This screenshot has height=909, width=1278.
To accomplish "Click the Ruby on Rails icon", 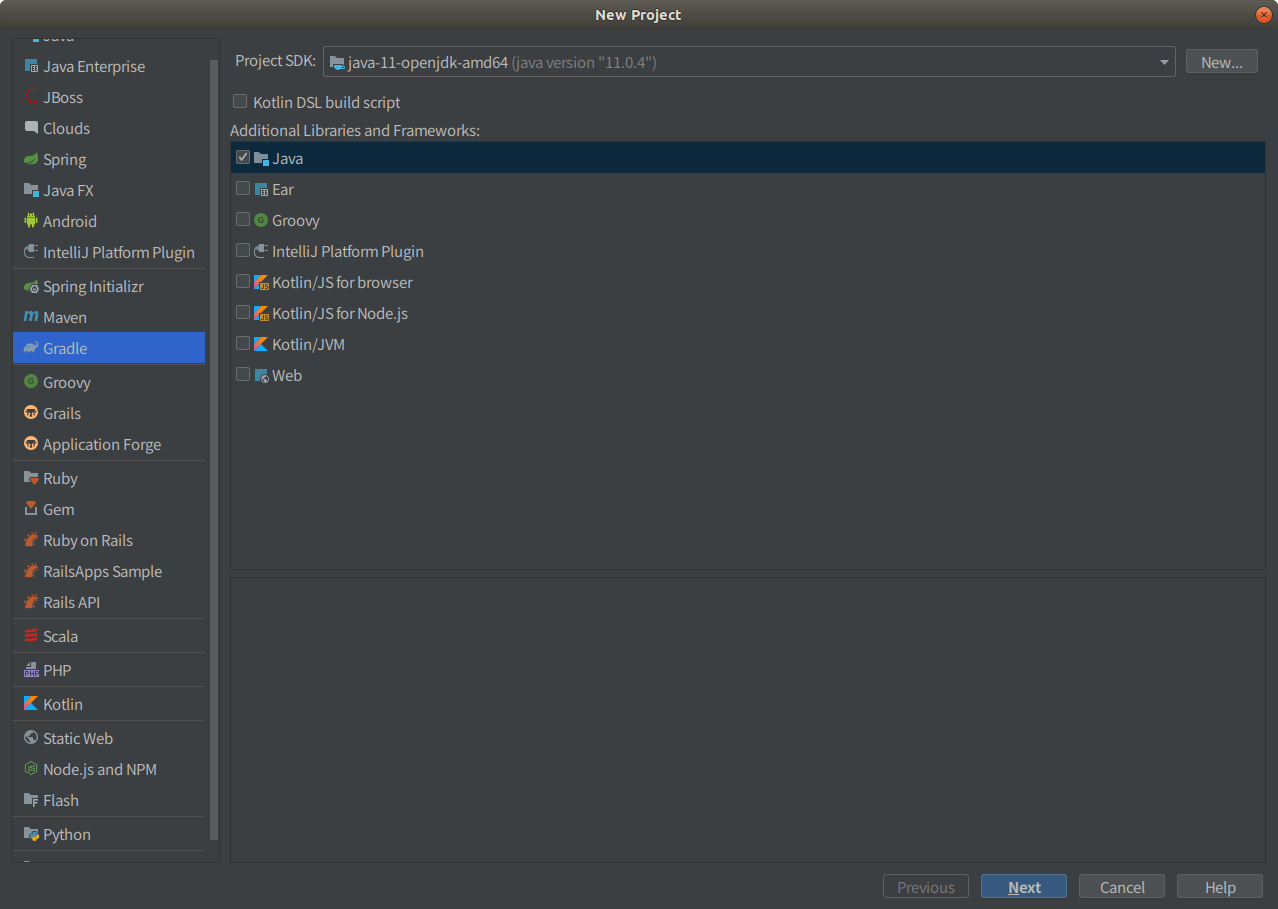I will point(31,541).
